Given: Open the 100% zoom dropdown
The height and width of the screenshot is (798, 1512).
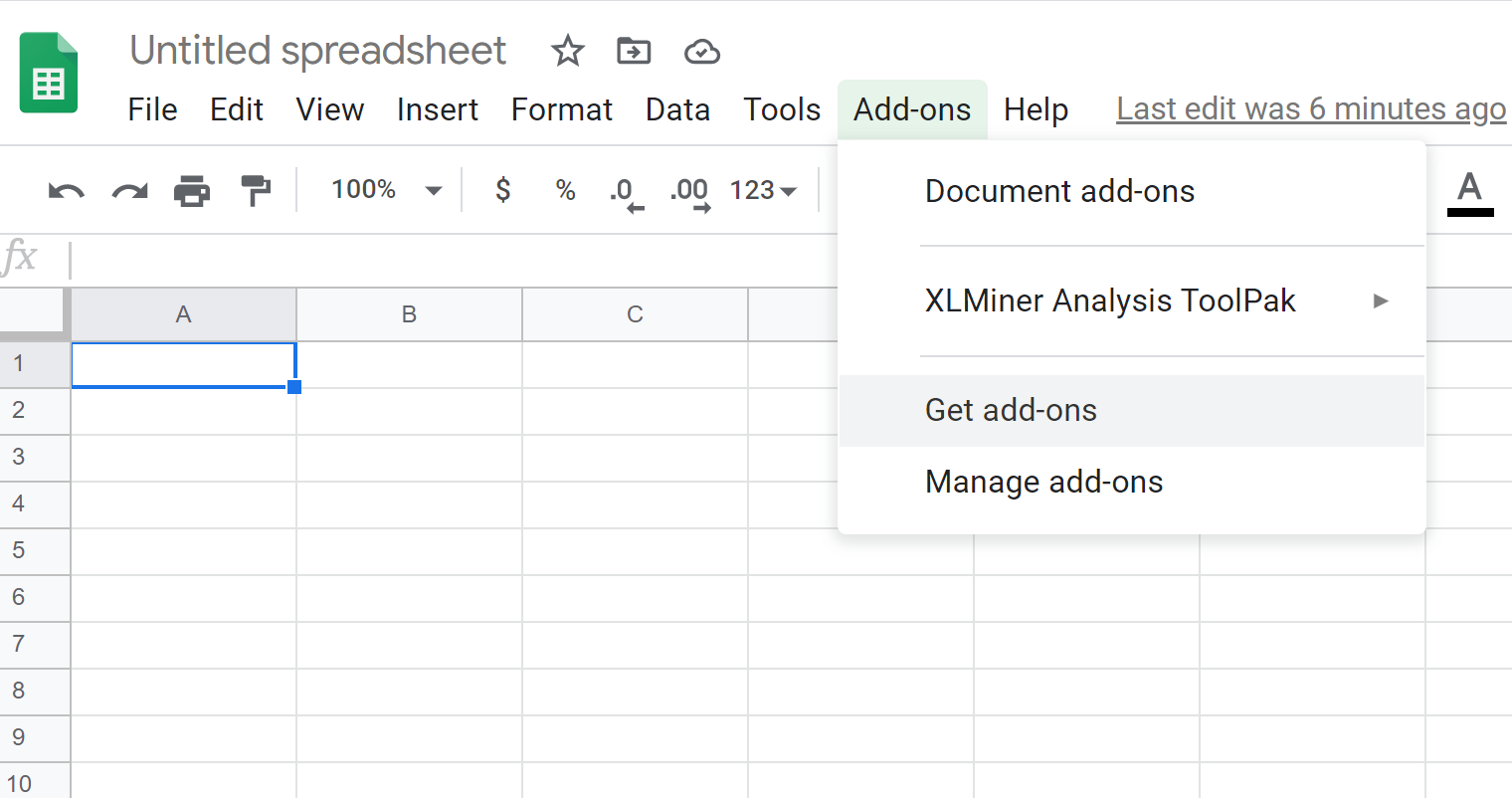Looking at the screenshot, I should pyautogui.click(x=386, y=190).
